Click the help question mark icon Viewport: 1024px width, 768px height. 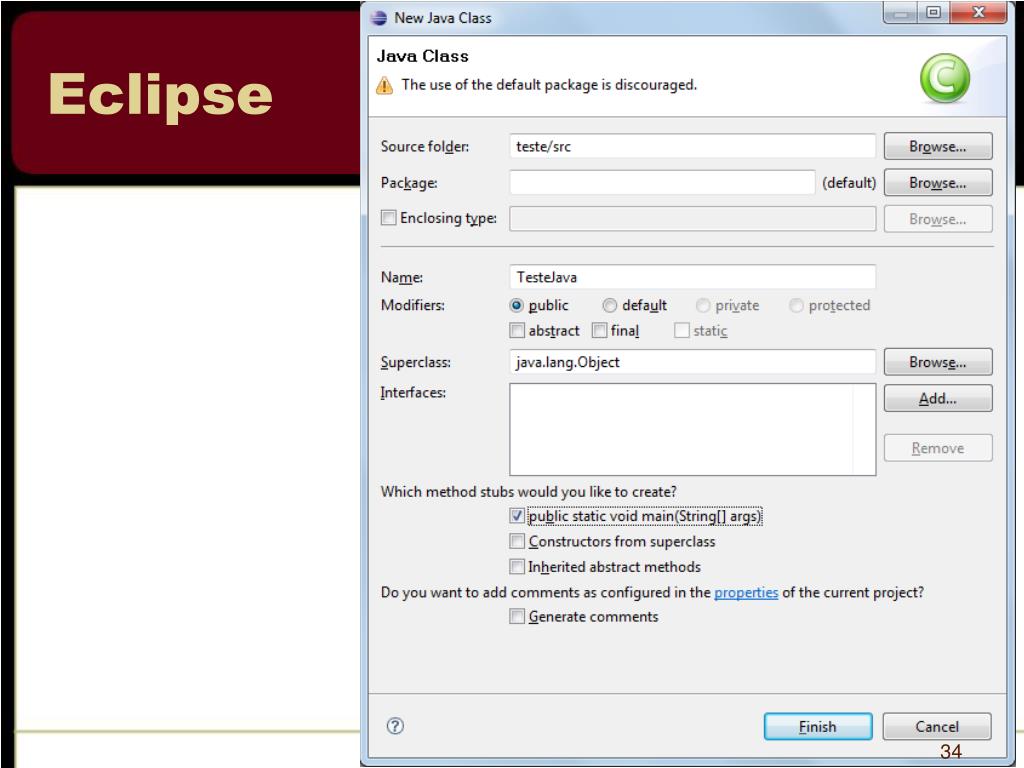[x=395, y=726]
